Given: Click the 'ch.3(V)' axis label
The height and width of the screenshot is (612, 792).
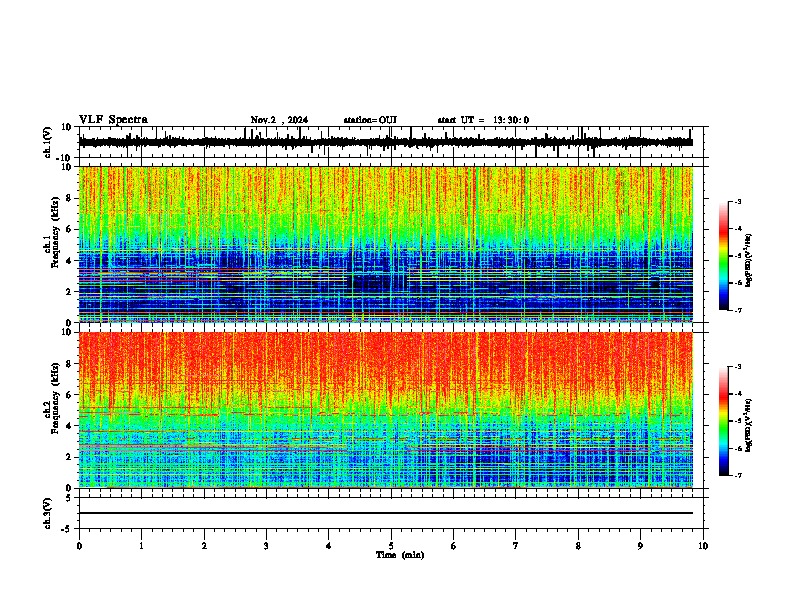Looking at the screenshot, I should point(48,513).
